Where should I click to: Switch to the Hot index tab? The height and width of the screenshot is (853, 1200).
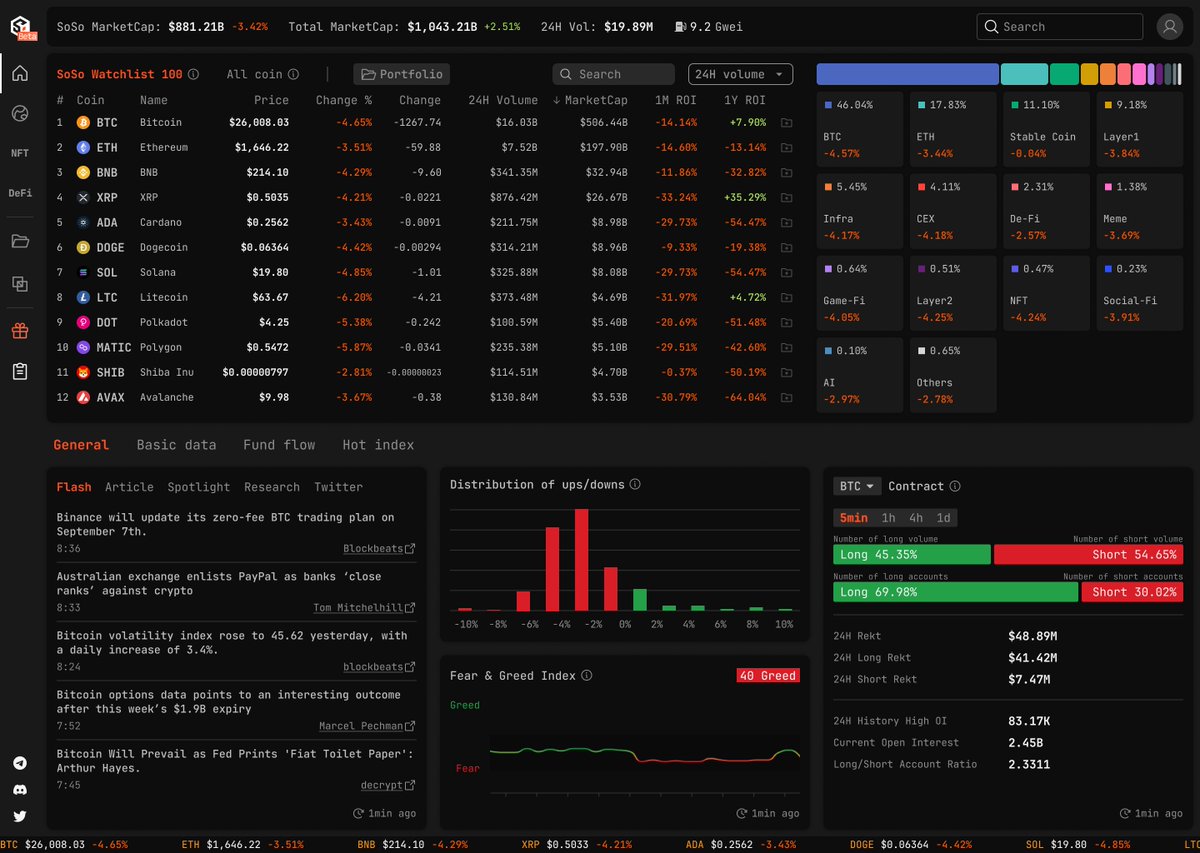tap(378, 445)
